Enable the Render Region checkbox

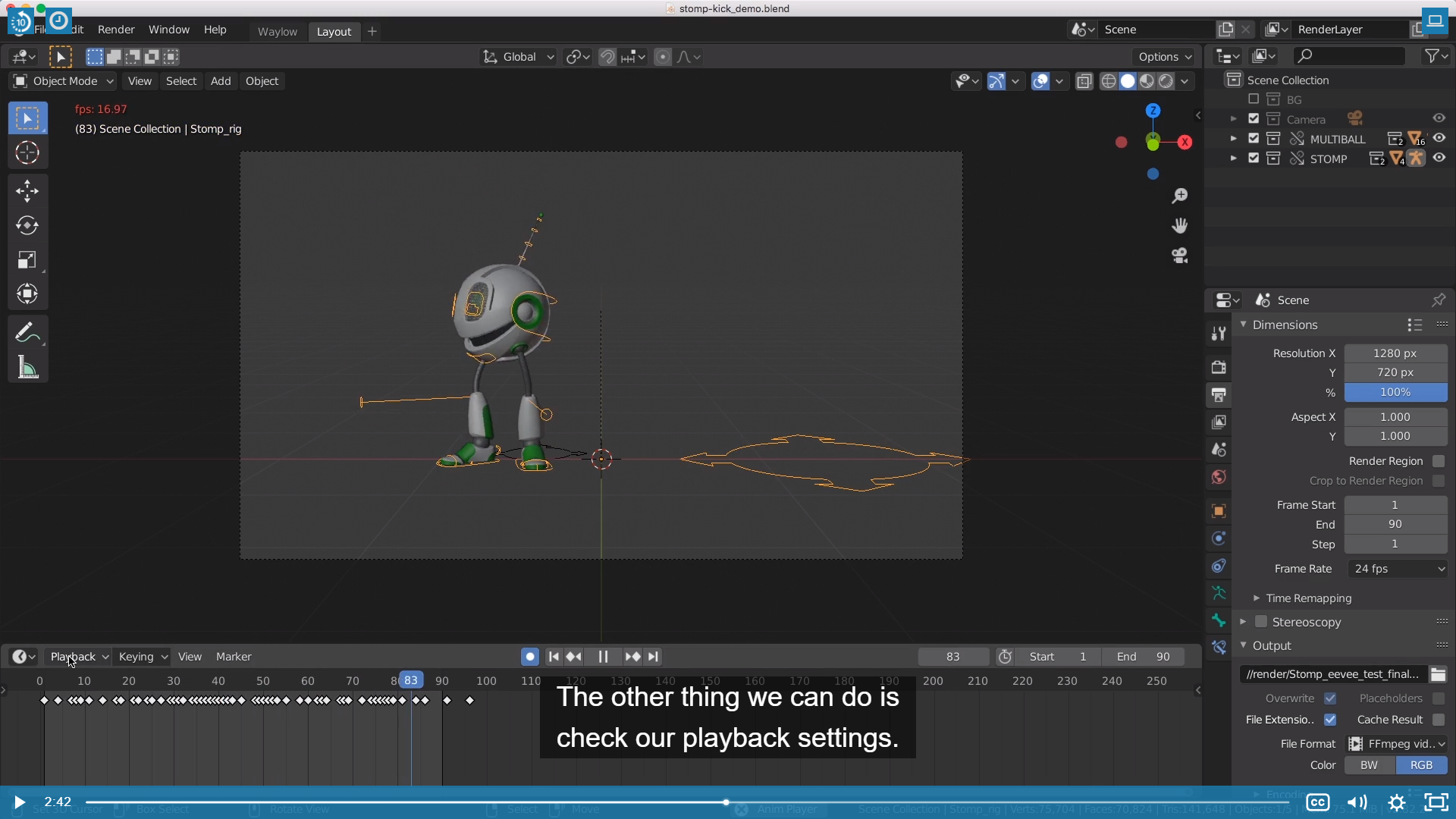[1439, 461]
